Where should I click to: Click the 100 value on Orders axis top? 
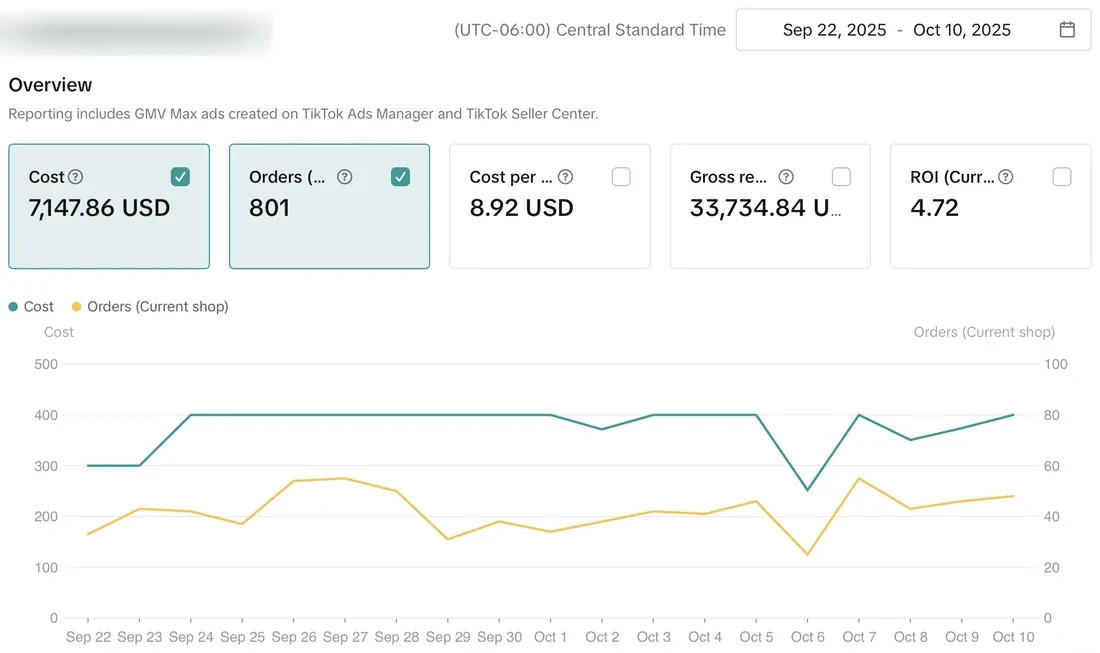pyautogui.click(x=1055, y=364)
